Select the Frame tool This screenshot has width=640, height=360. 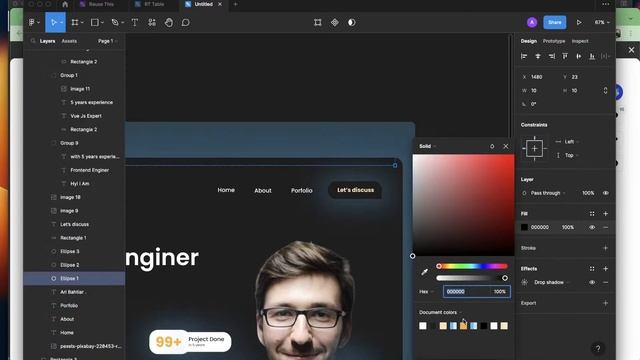(75, 22)
